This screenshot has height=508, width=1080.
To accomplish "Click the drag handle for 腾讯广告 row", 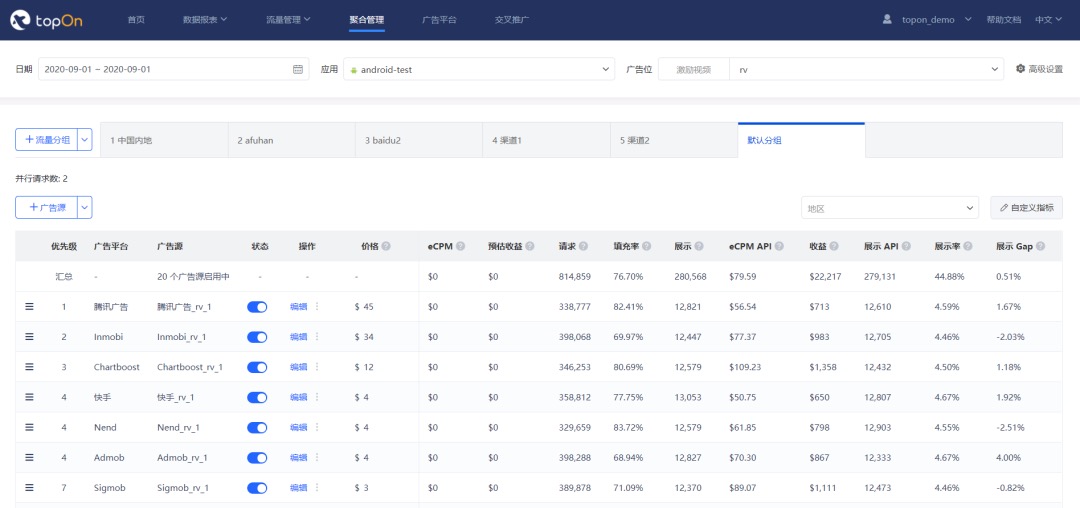I will click(29, 307).
